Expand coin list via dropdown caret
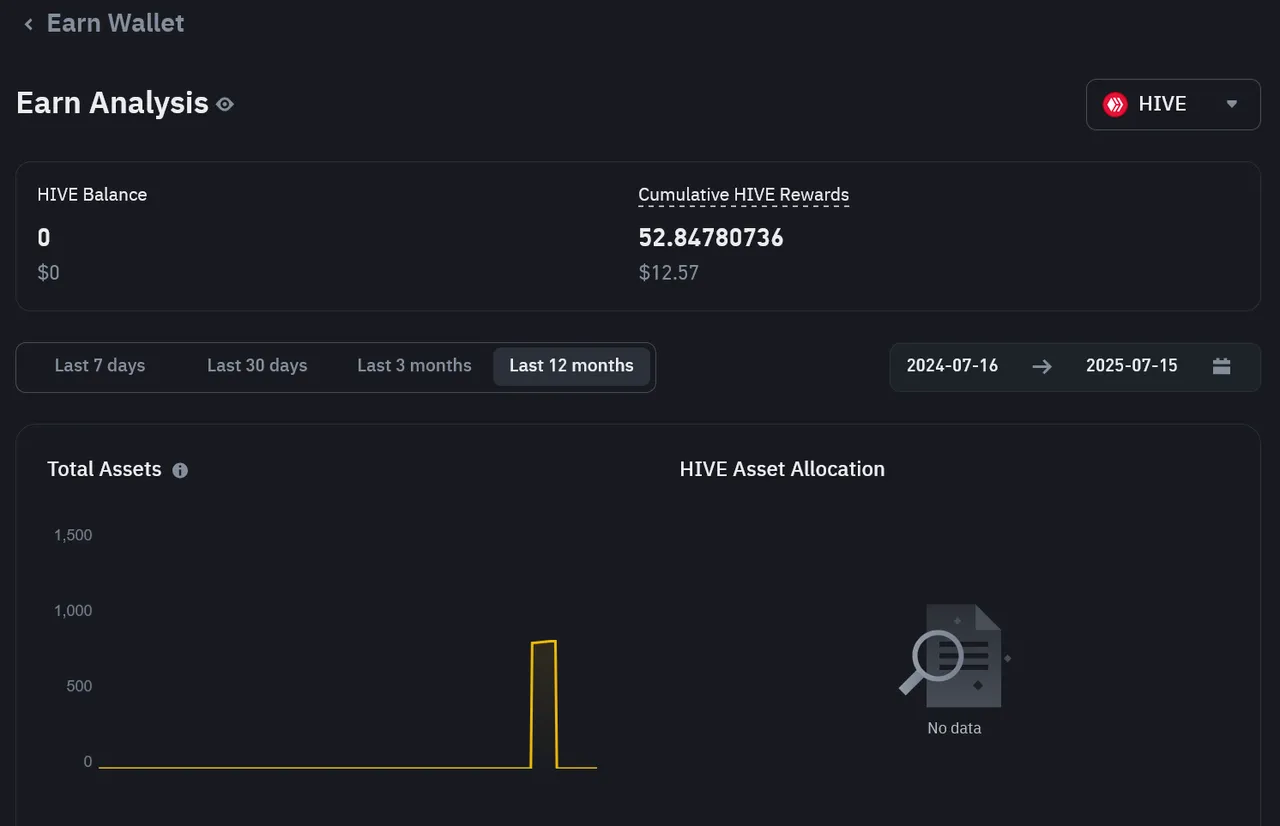The image size is (1280, 826). (1232, 104)
